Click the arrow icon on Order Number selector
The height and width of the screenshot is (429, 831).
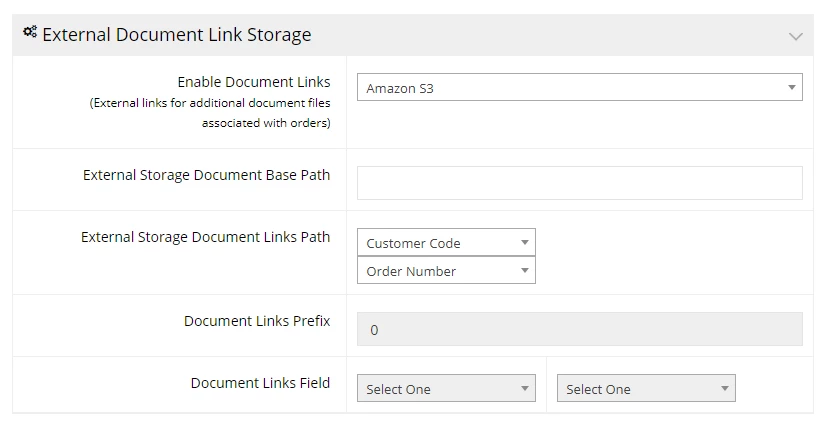click(525, 270)
